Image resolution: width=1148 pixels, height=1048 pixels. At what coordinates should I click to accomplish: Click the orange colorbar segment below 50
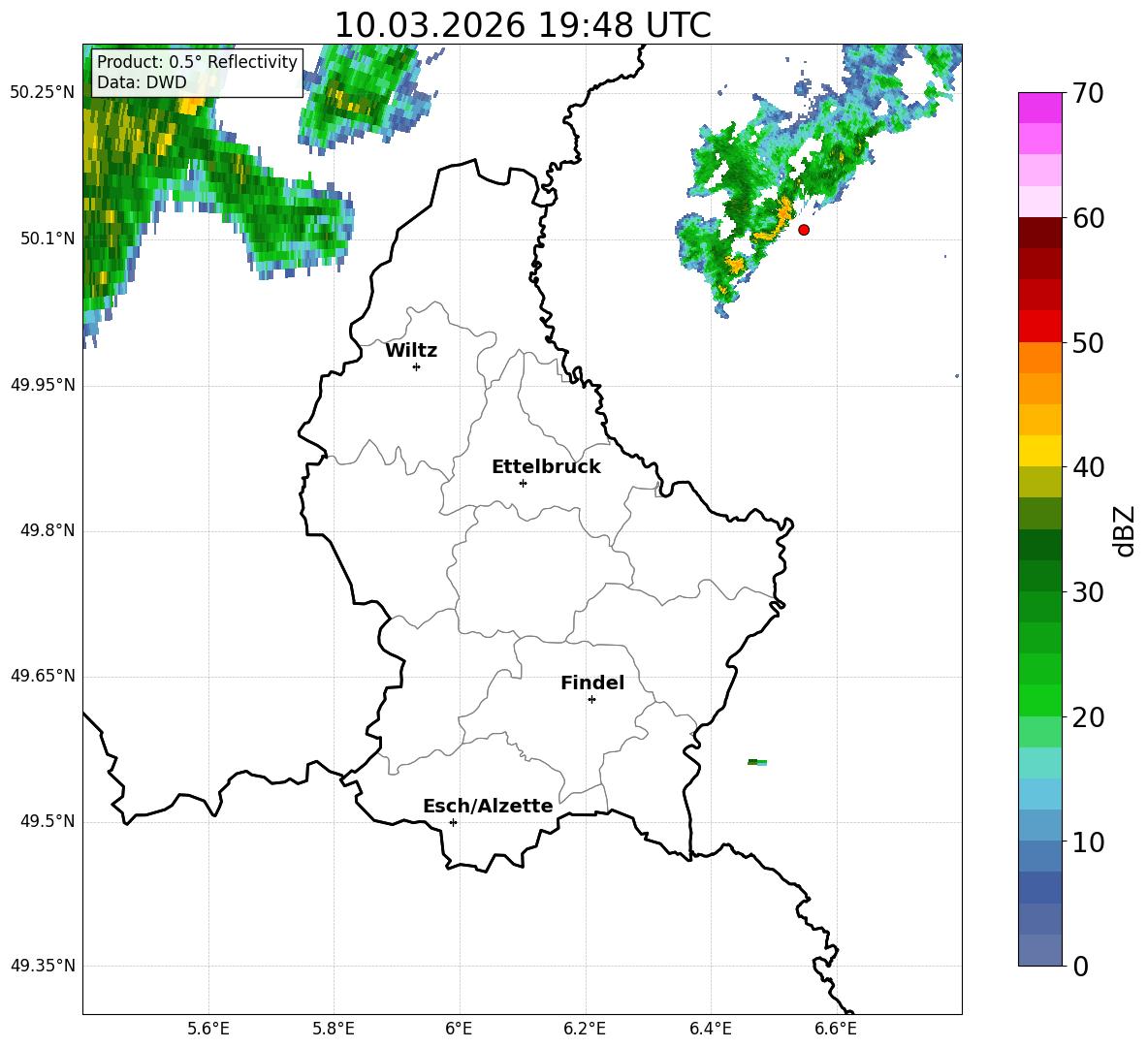[x=1039, y=357]
